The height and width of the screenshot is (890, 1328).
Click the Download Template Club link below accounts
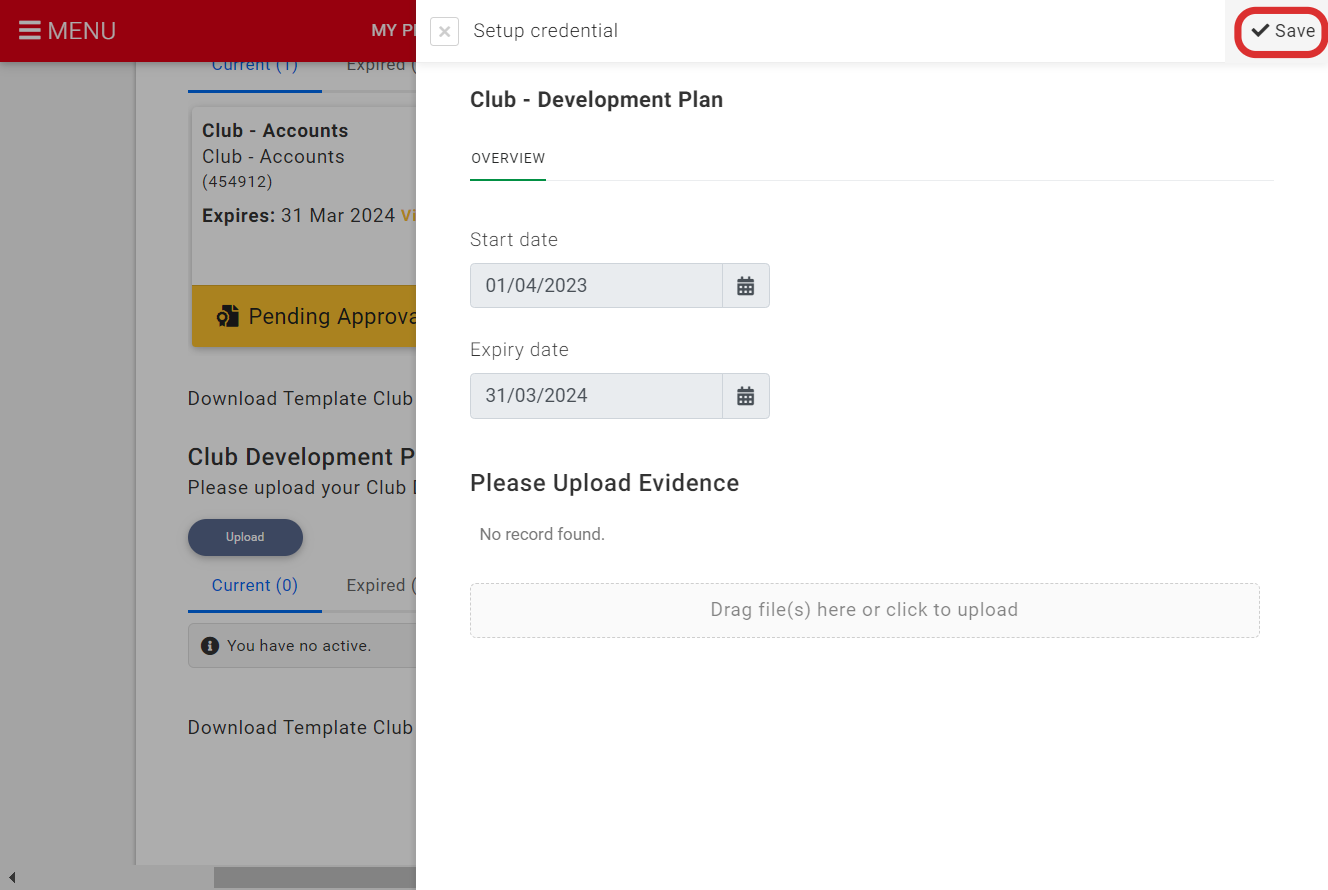click(301, 399)
